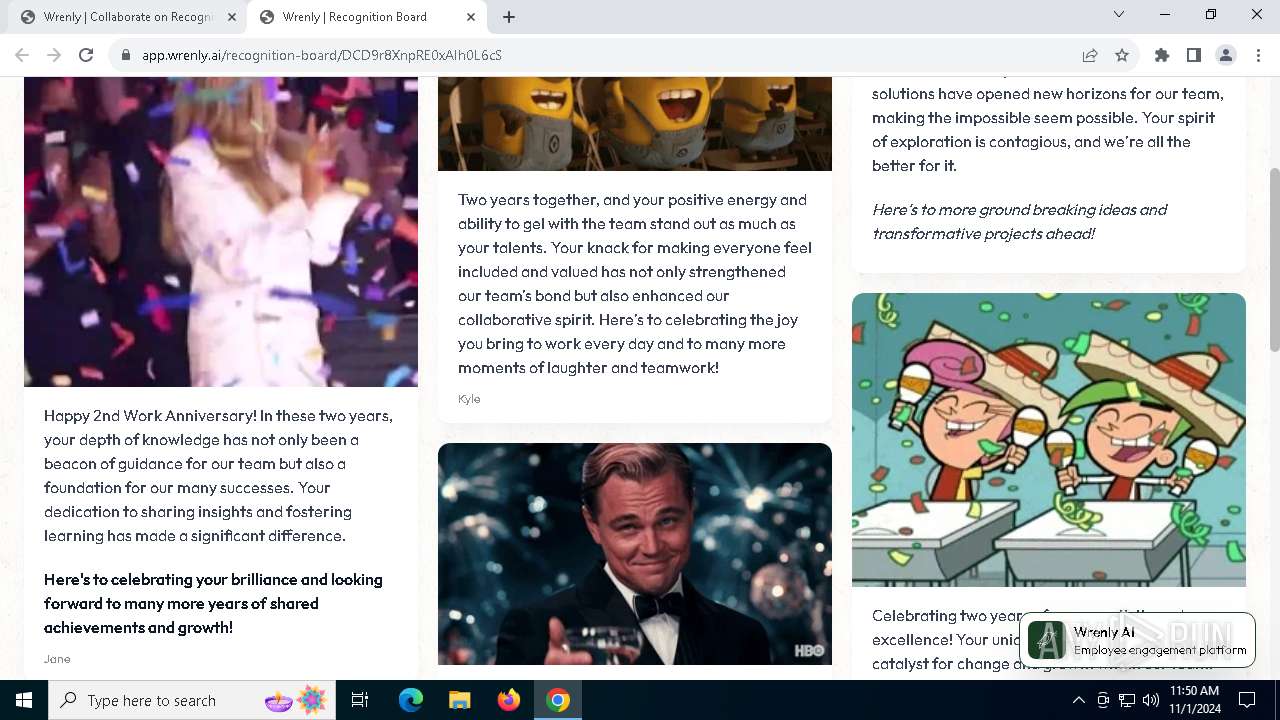Open network status tray icon
Screen dimensions: 1280x720
(1127, 700)
